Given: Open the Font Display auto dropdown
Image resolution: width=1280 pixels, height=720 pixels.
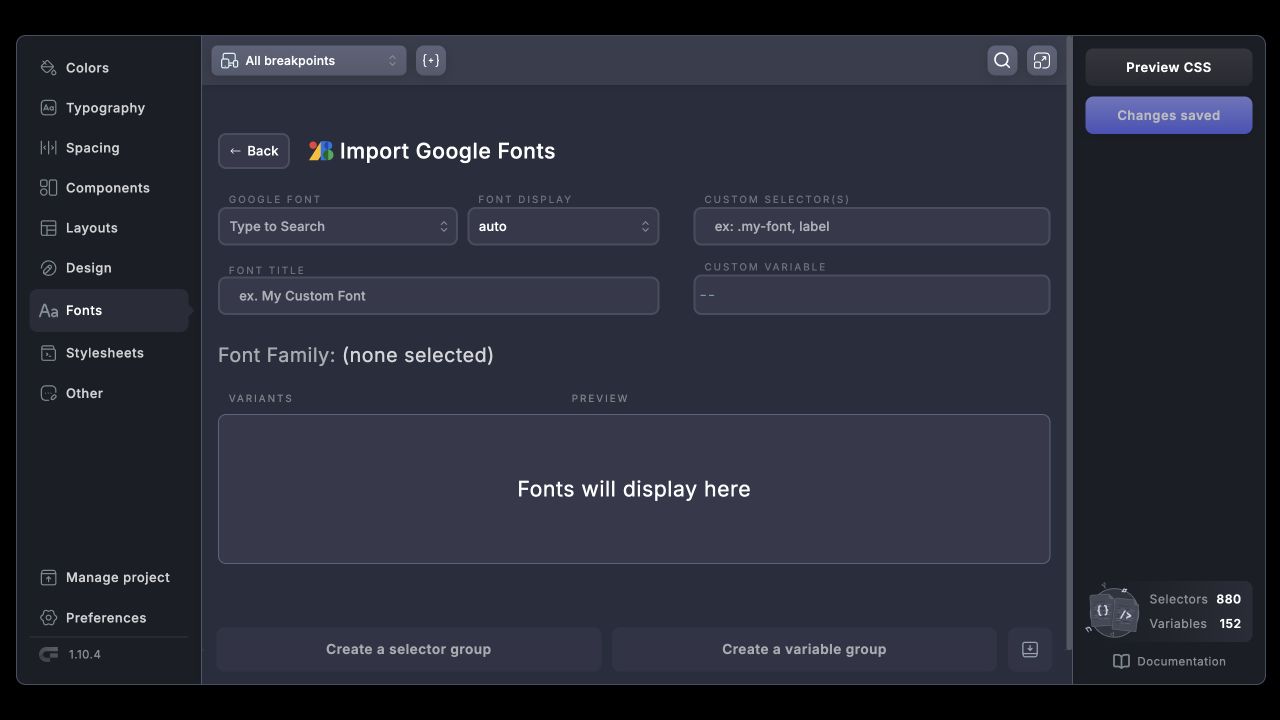Looking at the screenshot, I should coord(563,226).
